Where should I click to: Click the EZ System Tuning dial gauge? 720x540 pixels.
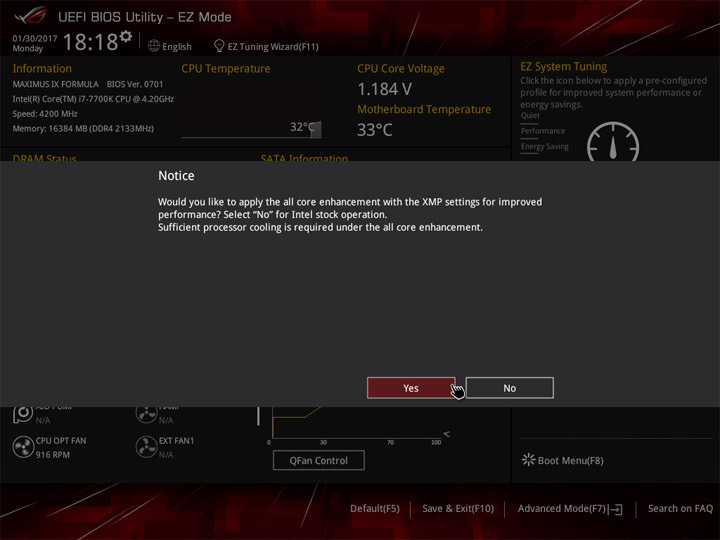point(613,142)
